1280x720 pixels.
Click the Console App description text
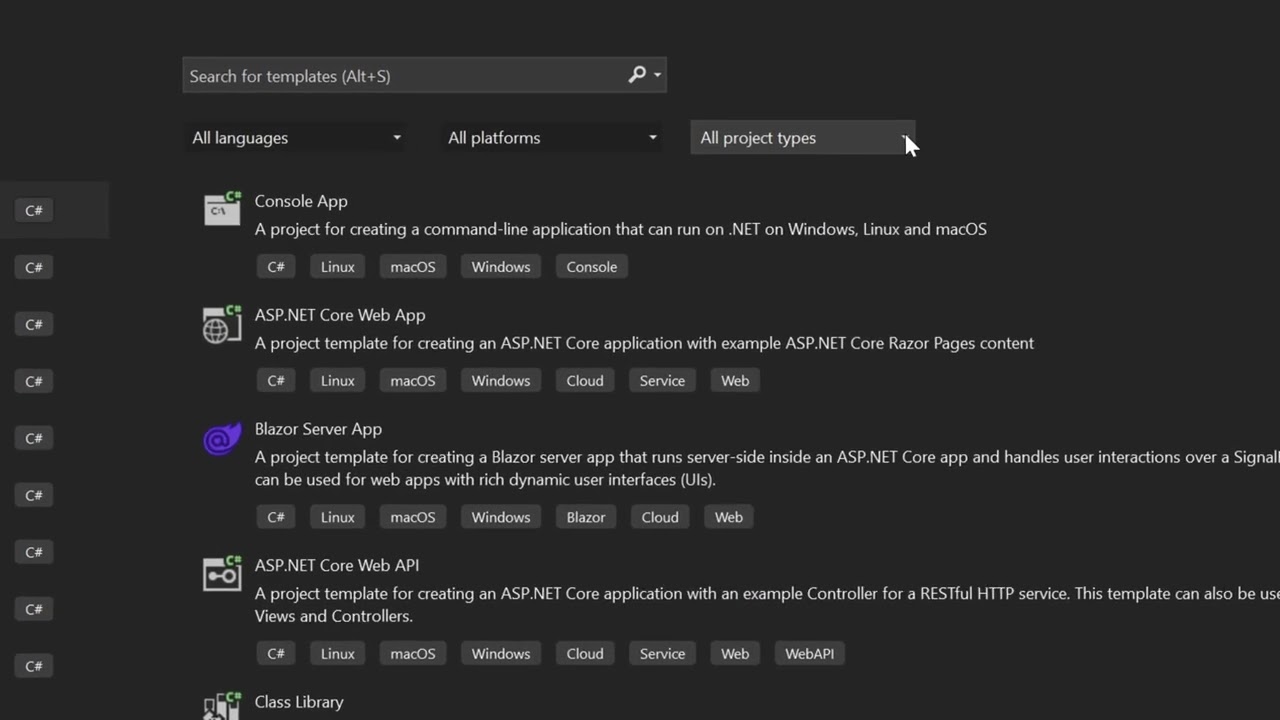620,229
